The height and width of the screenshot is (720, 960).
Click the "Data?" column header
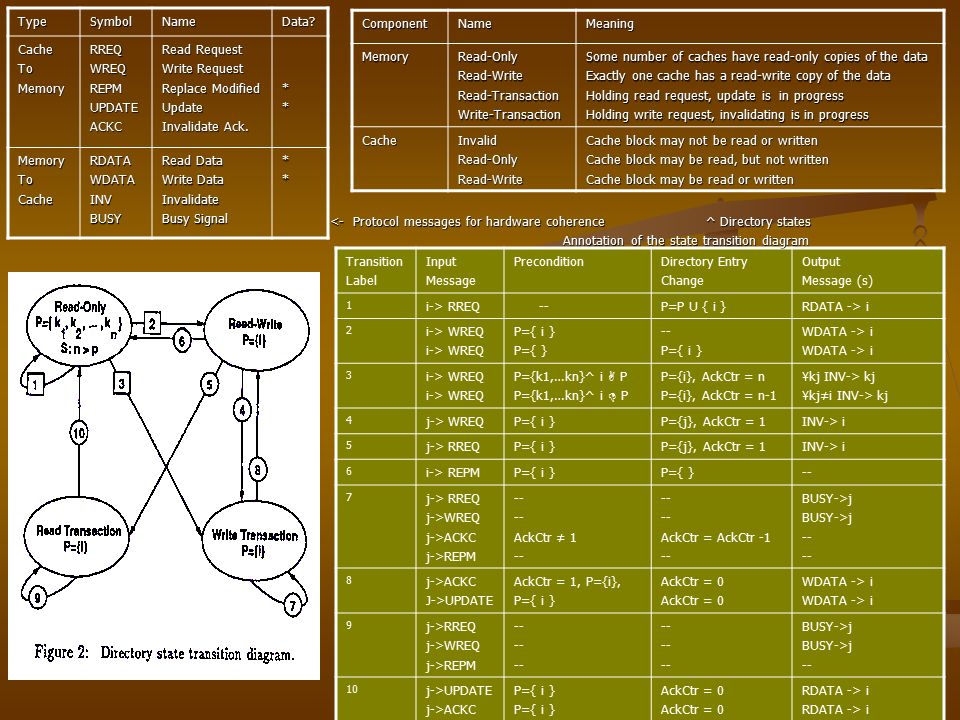pos(298,21)
